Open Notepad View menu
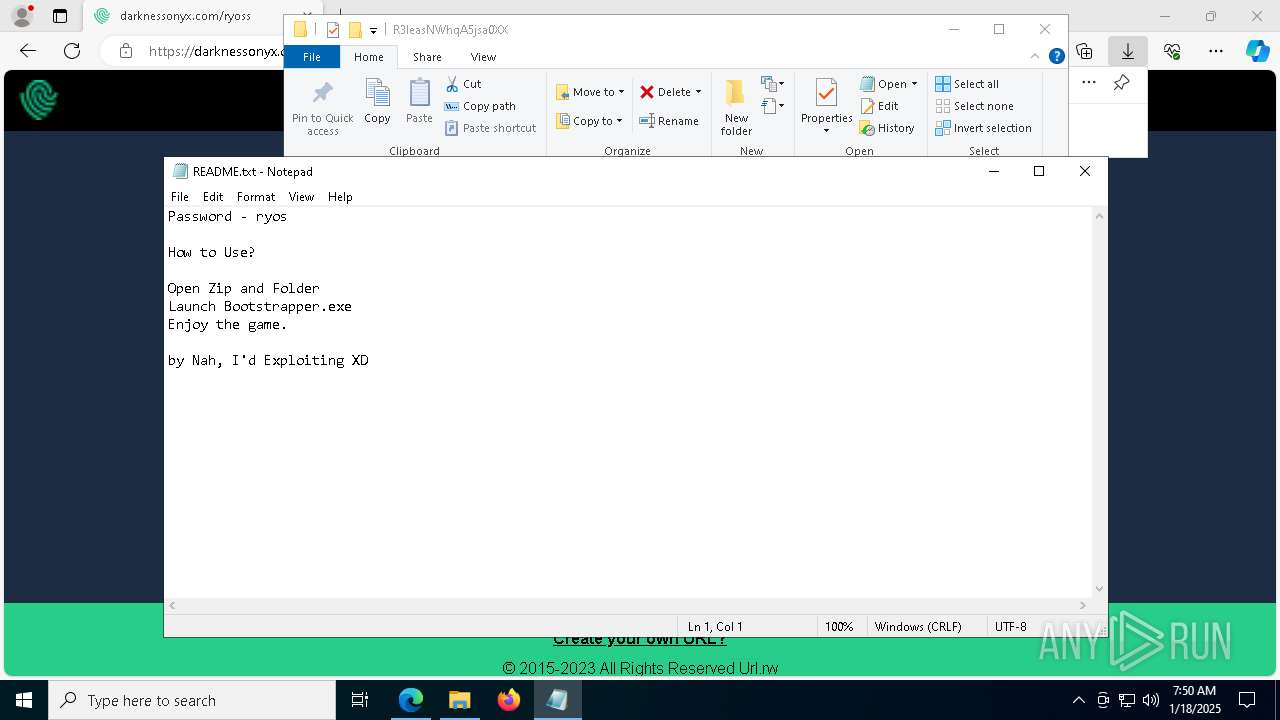 301,197
